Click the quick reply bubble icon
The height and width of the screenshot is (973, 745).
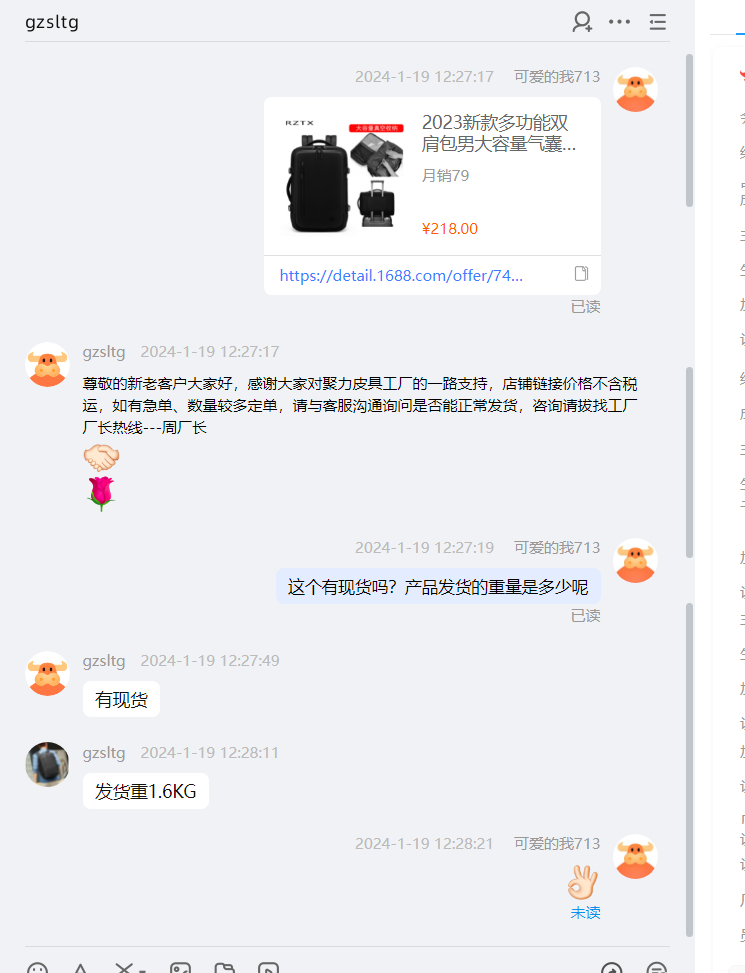(656, 969)
